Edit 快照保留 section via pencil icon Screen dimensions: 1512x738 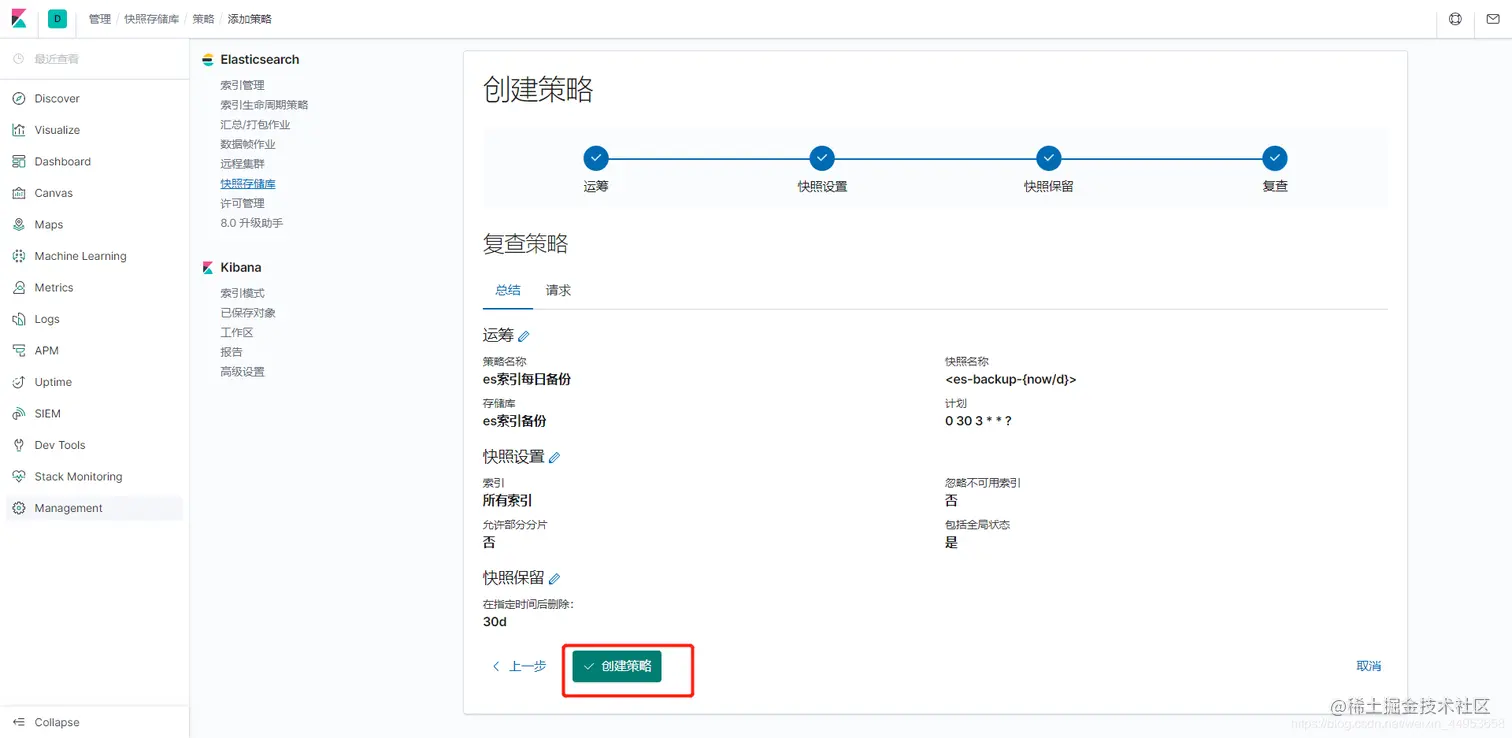click(x=555, y=578)
